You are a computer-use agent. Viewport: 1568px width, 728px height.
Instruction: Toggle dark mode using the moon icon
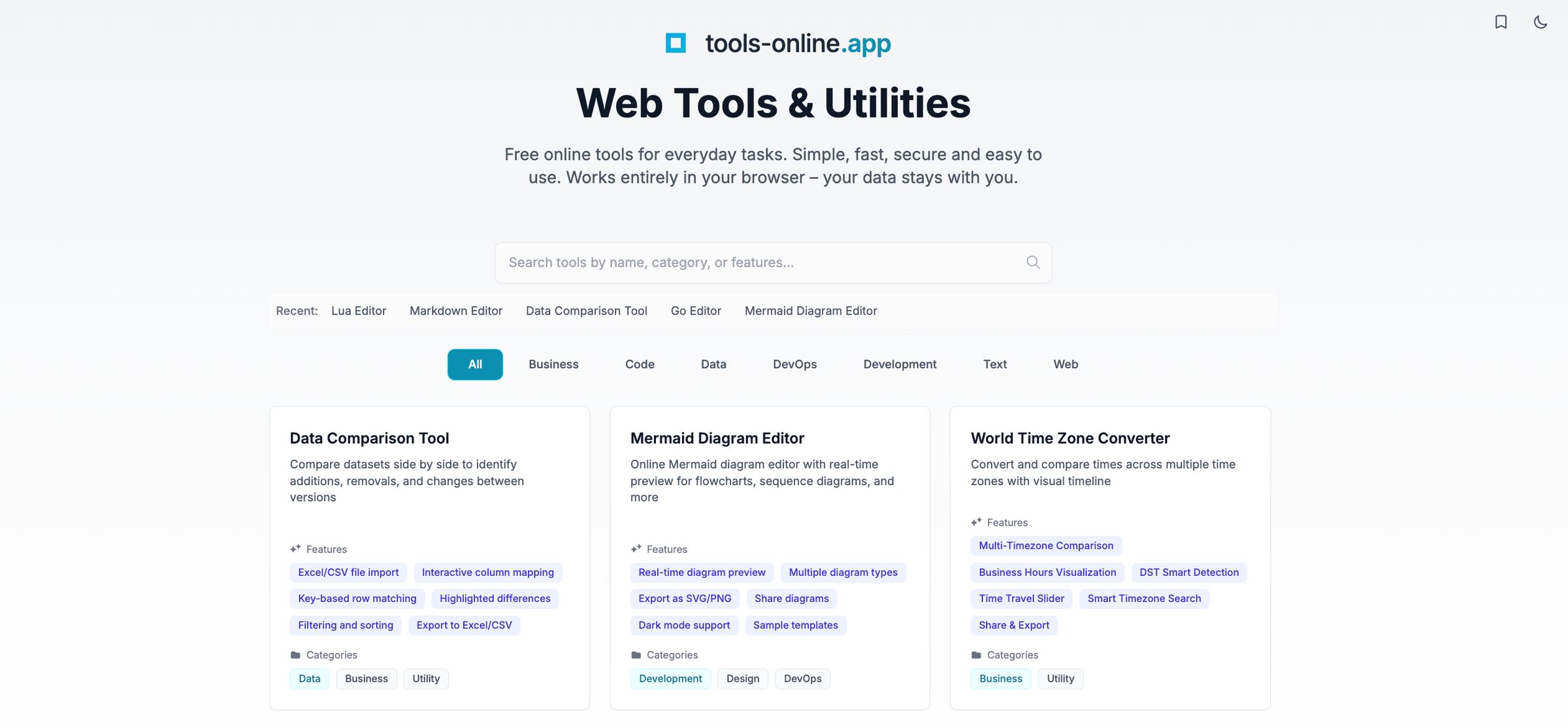click(1540, 22)
